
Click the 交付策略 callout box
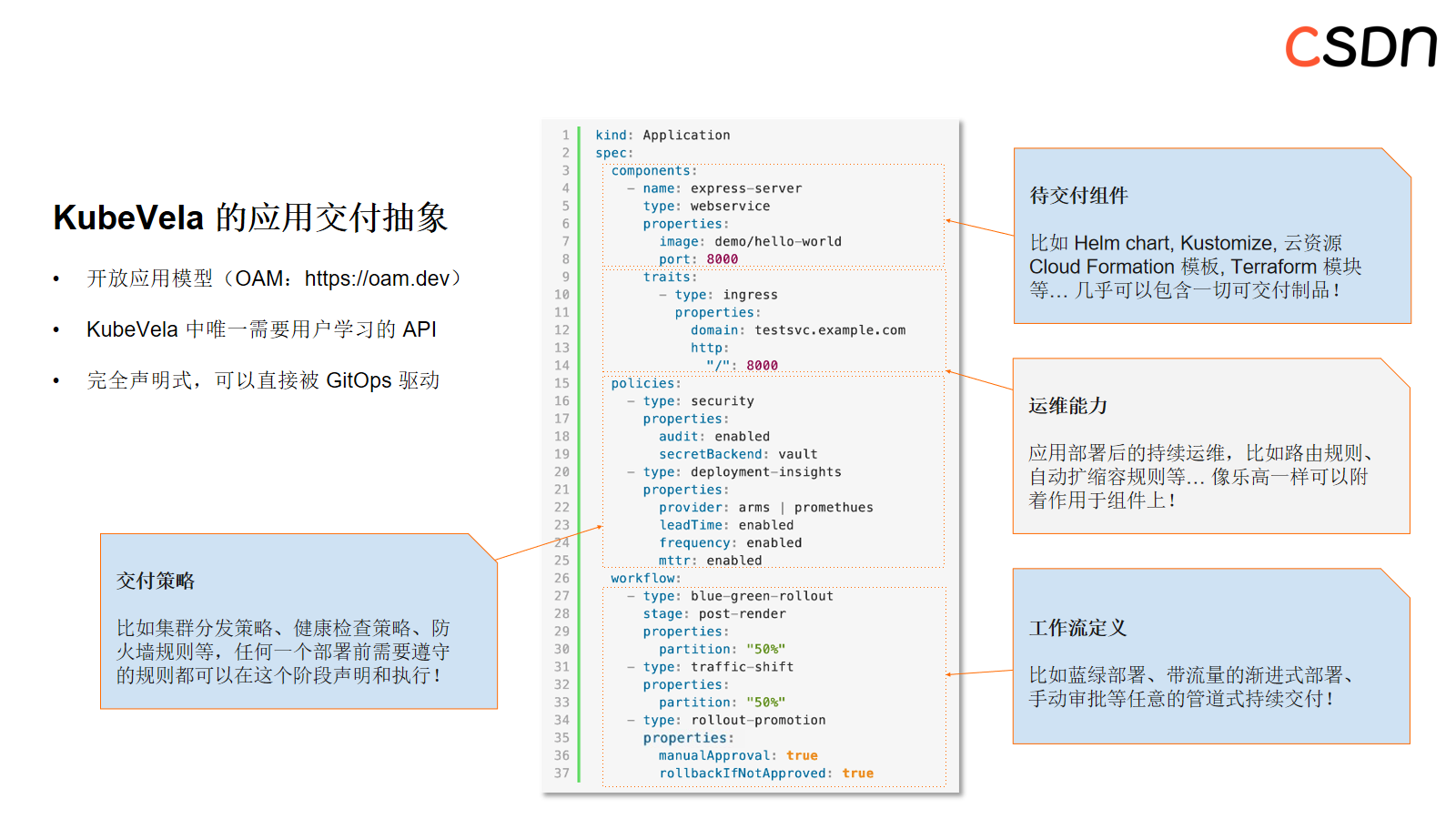[x=298, y=619]
